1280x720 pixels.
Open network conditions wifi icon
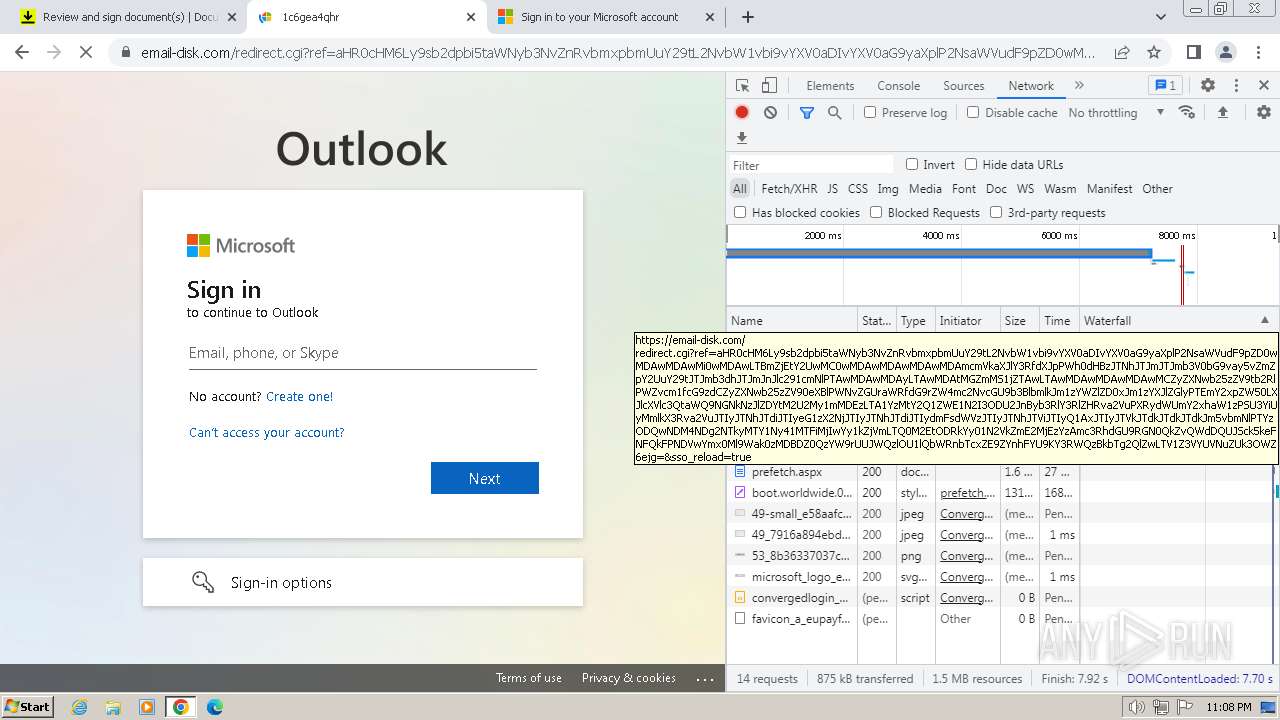tap(1187, 113)
